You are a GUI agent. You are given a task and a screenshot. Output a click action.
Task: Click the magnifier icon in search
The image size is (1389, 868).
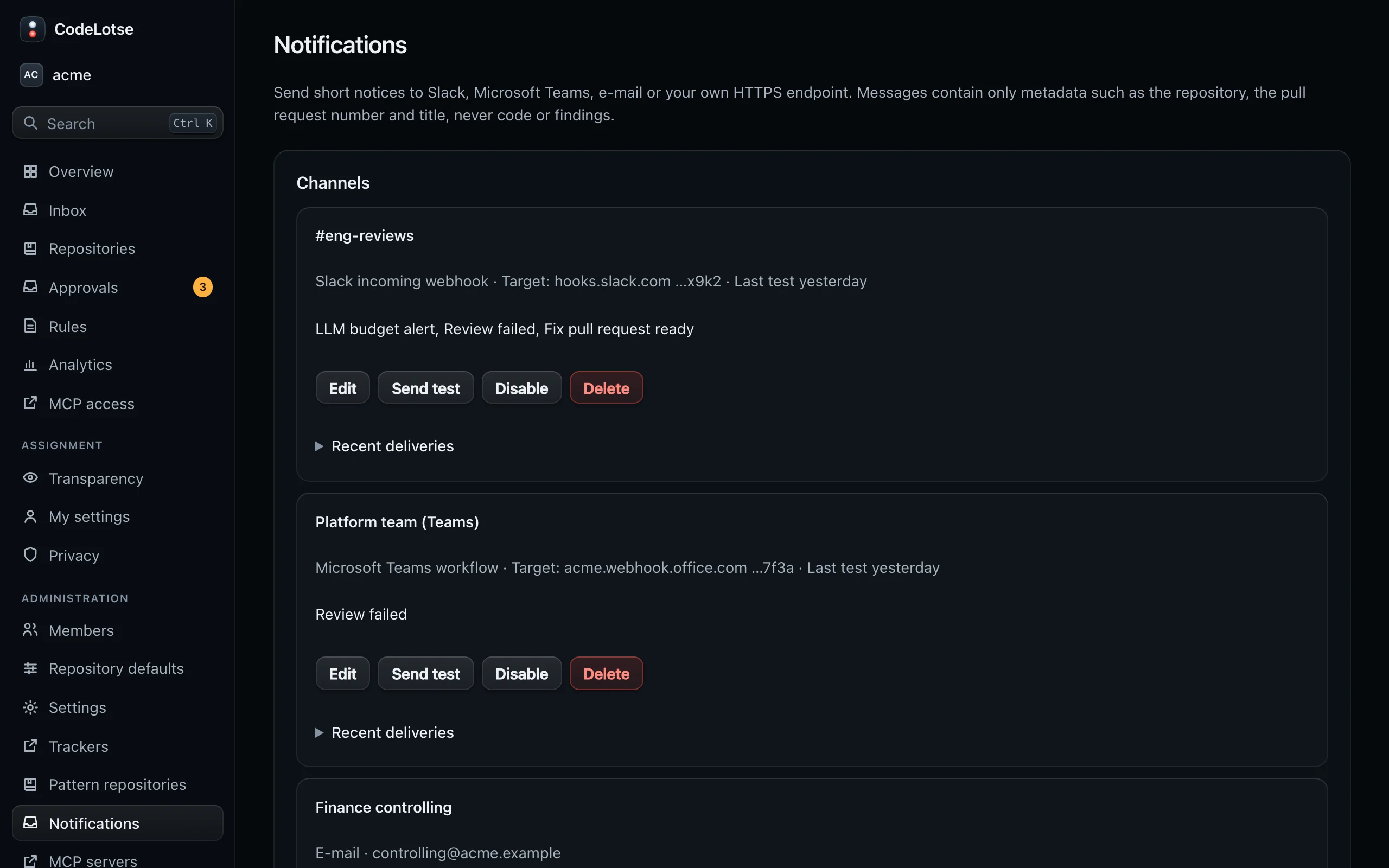pos(30,123)
